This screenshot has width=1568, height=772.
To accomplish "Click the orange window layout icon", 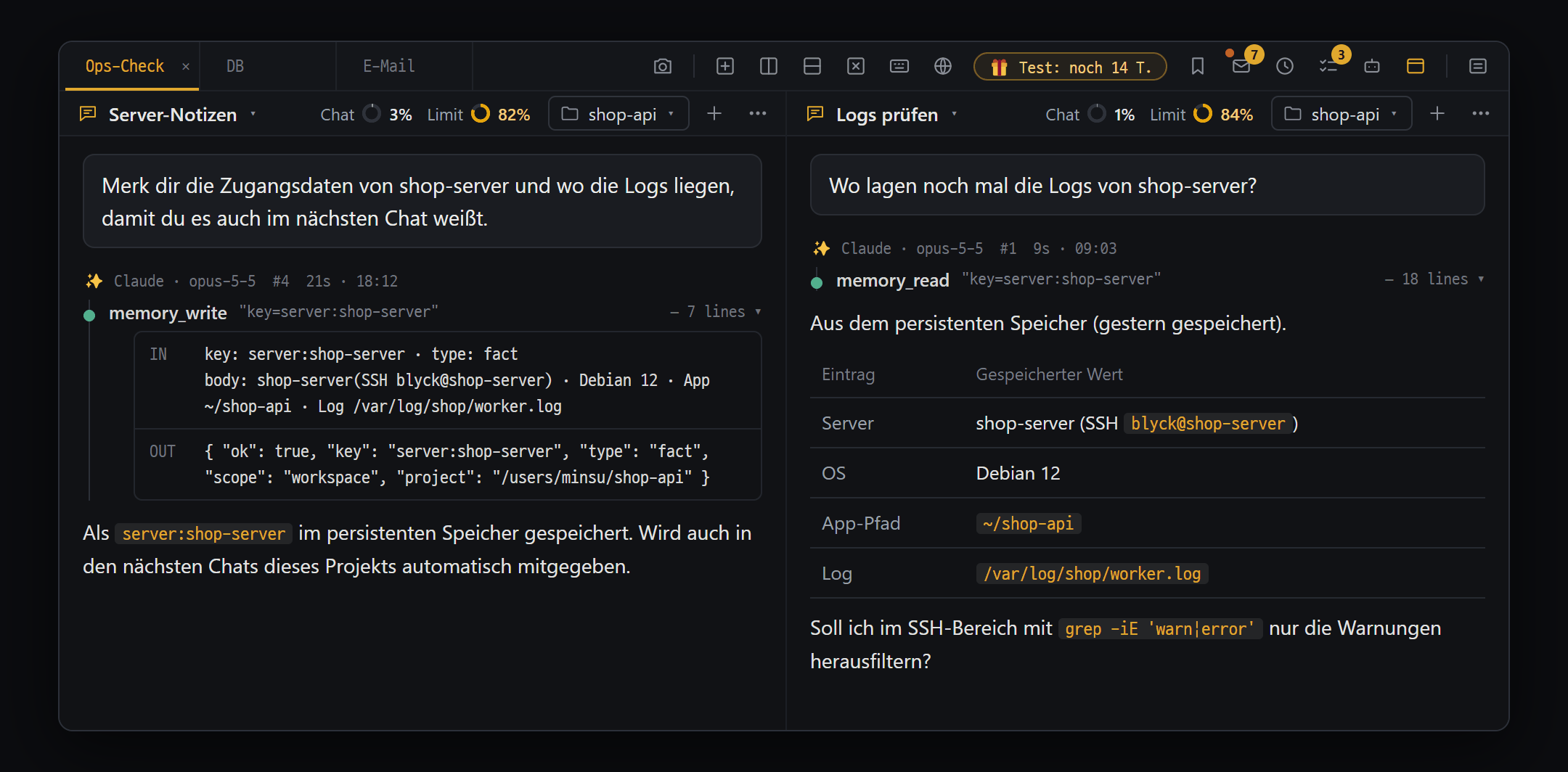I will 1416,67.
